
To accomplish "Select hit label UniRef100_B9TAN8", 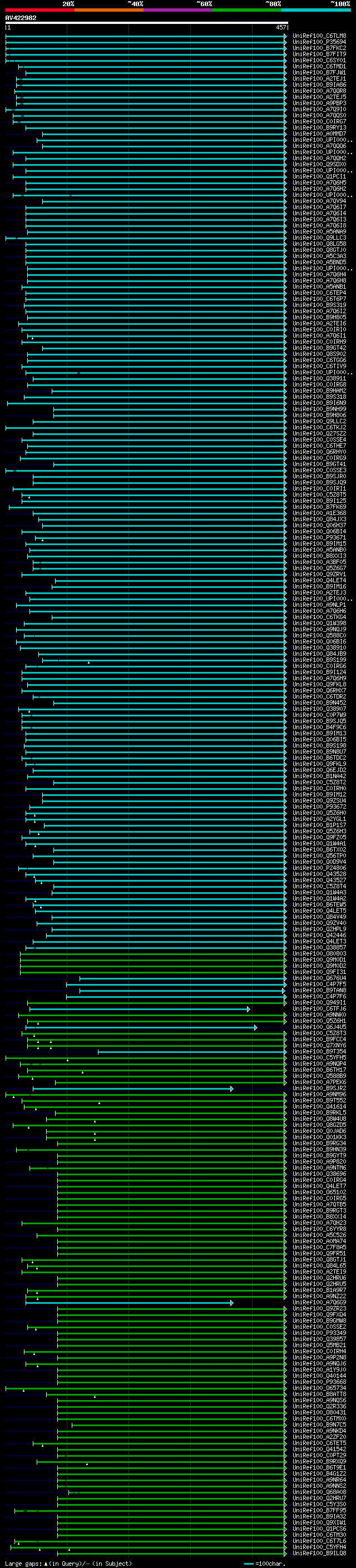I will [319, 990].
